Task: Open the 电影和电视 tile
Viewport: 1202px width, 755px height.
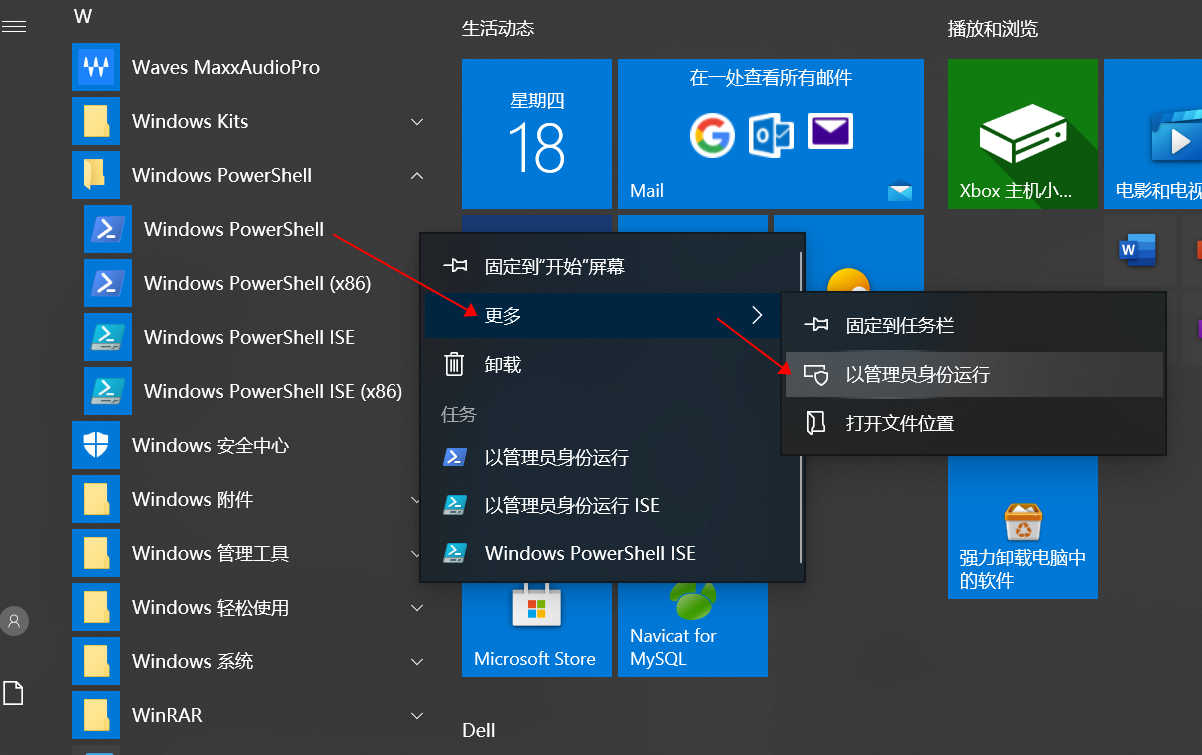Action: (1153, 134)
